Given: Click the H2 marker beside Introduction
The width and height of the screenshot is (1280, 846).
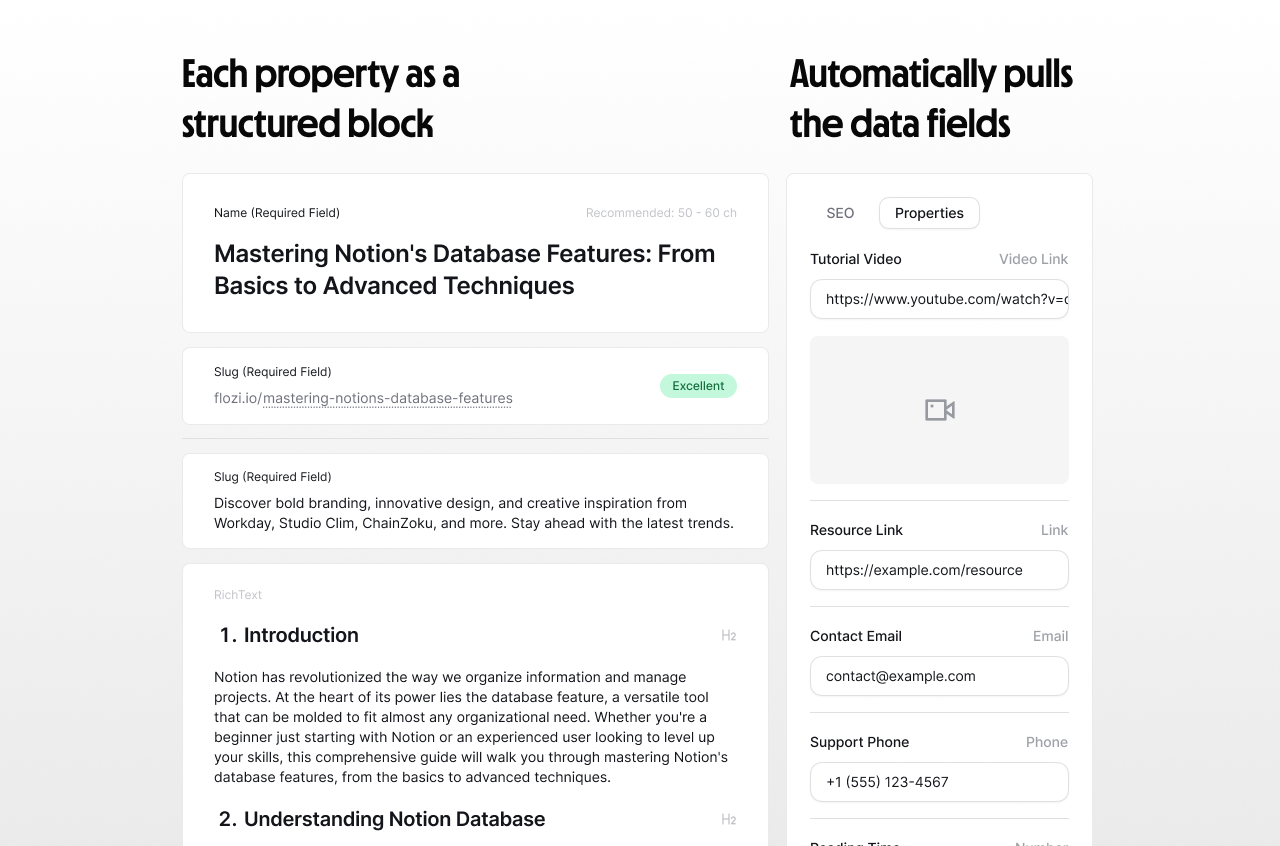Looking at the screenshot, I should point(729,636).
